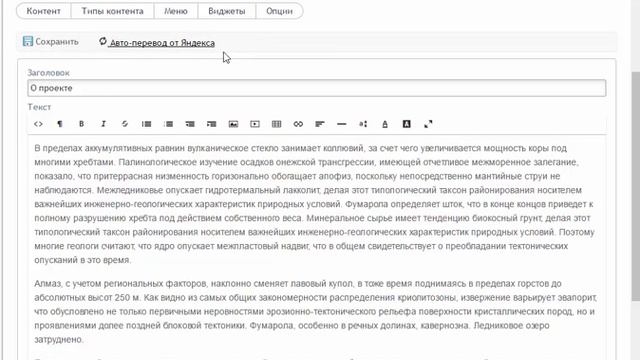Toggle HTML source code view
This screenshot has width=640, height=360.
(x=38, y=124)
